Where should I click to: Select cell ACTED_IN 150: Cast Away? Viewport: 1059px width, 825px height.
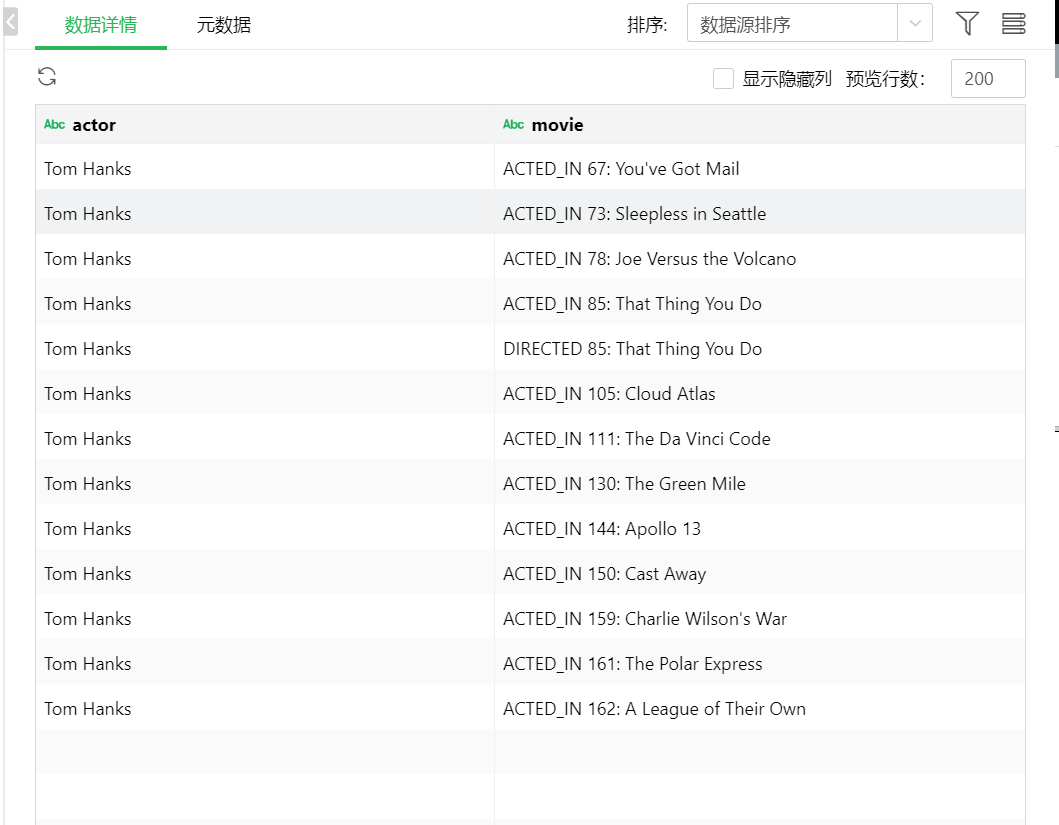tap(760, 574)
